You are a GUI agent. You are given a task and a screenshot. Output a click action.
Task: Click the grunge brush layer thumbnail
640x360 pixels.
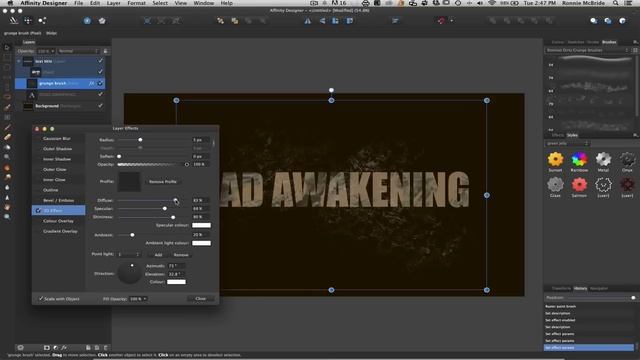click(32, 83)
